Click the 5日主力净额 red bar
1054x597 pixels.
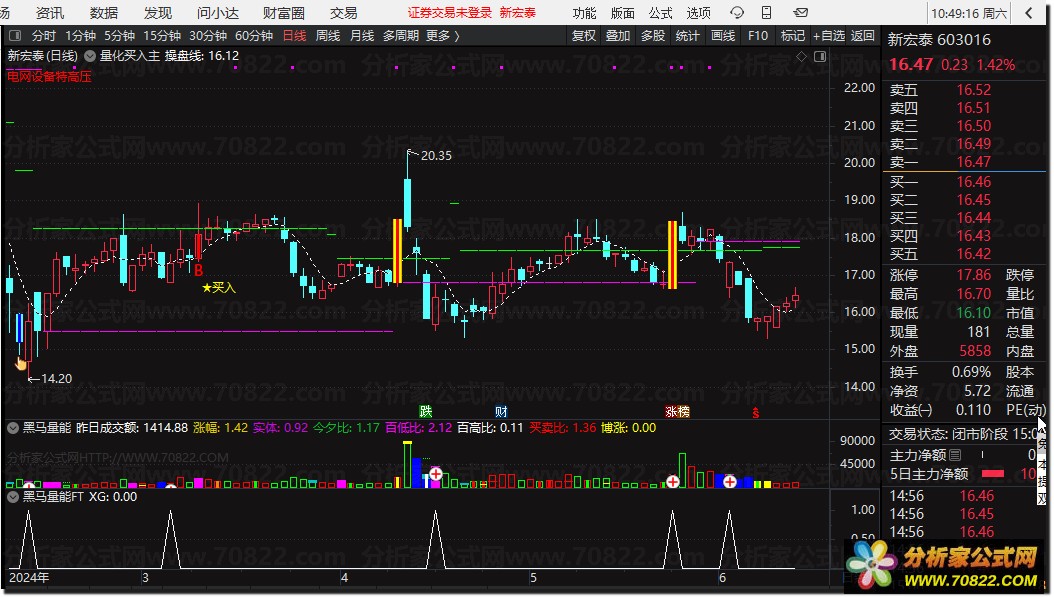[x=993, y=474]
